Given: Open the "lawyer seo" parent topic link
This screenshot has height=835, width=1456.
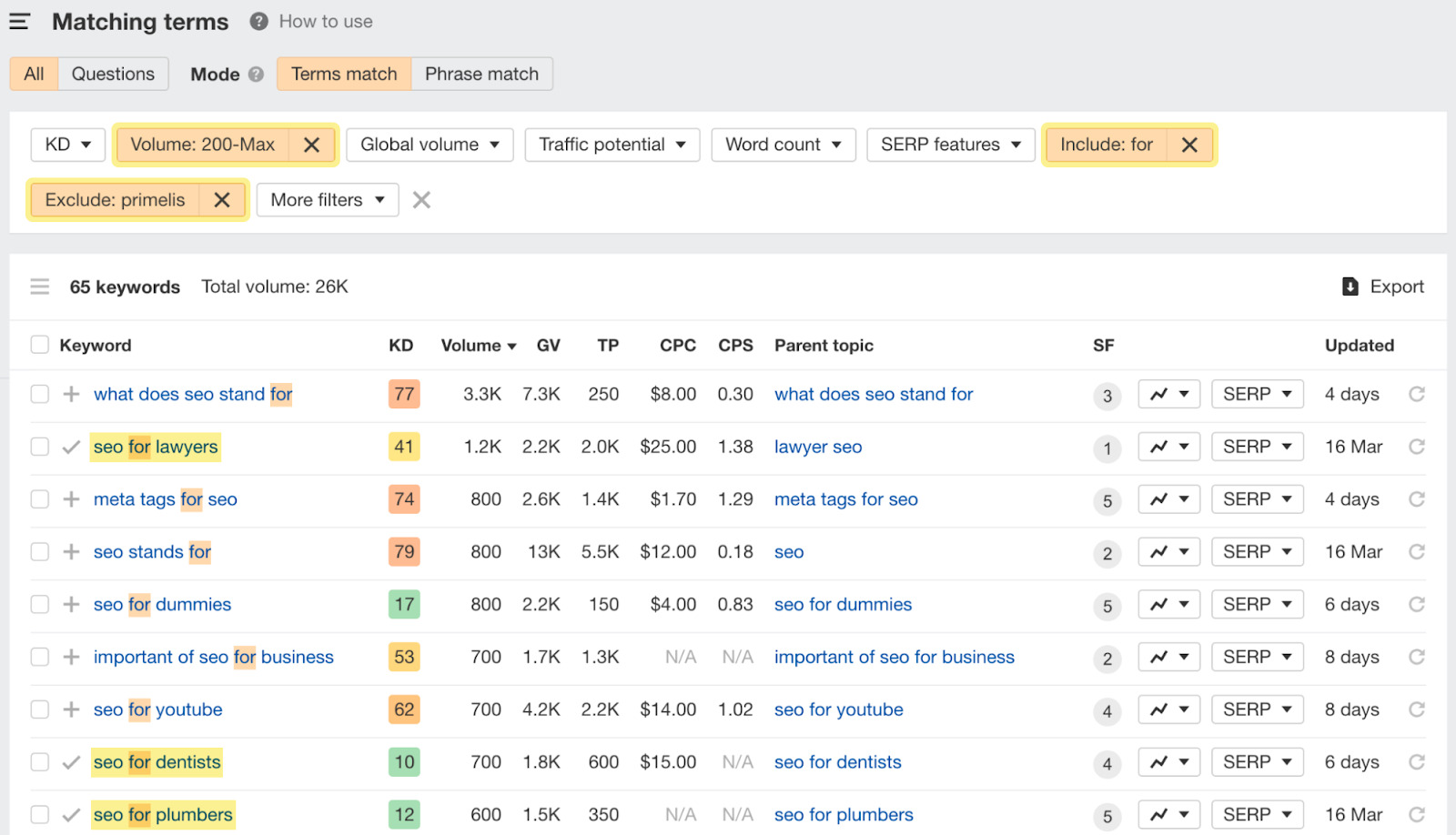Looking at the screenshot, I should [817, 447].
